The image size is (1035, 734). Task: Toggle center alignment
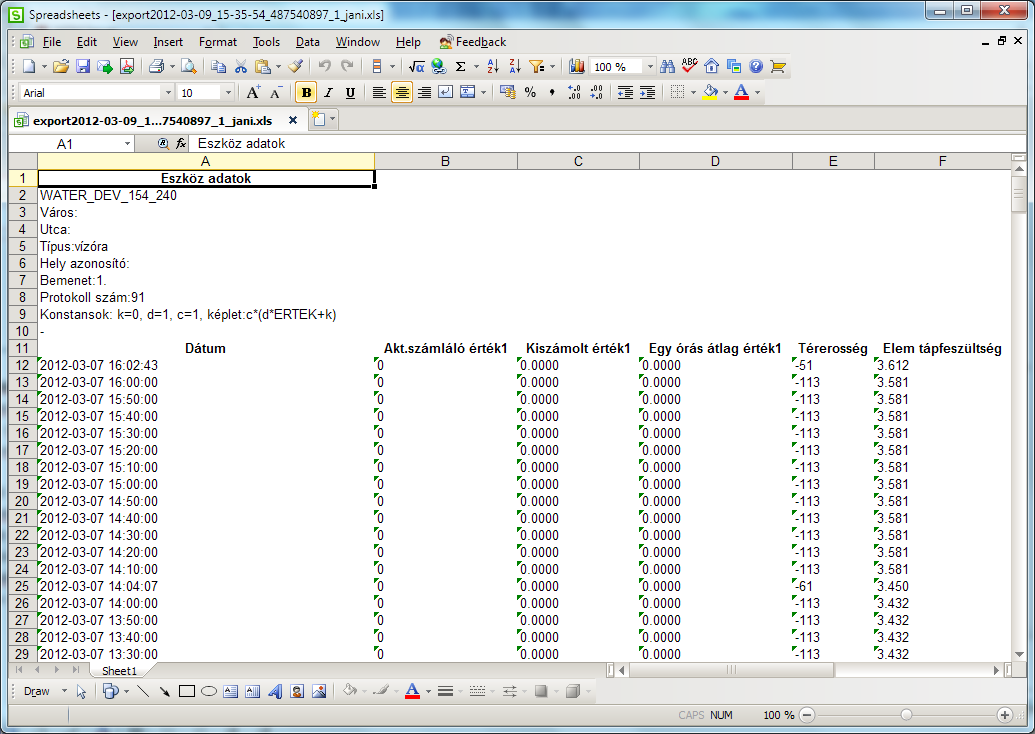(402, 92)
